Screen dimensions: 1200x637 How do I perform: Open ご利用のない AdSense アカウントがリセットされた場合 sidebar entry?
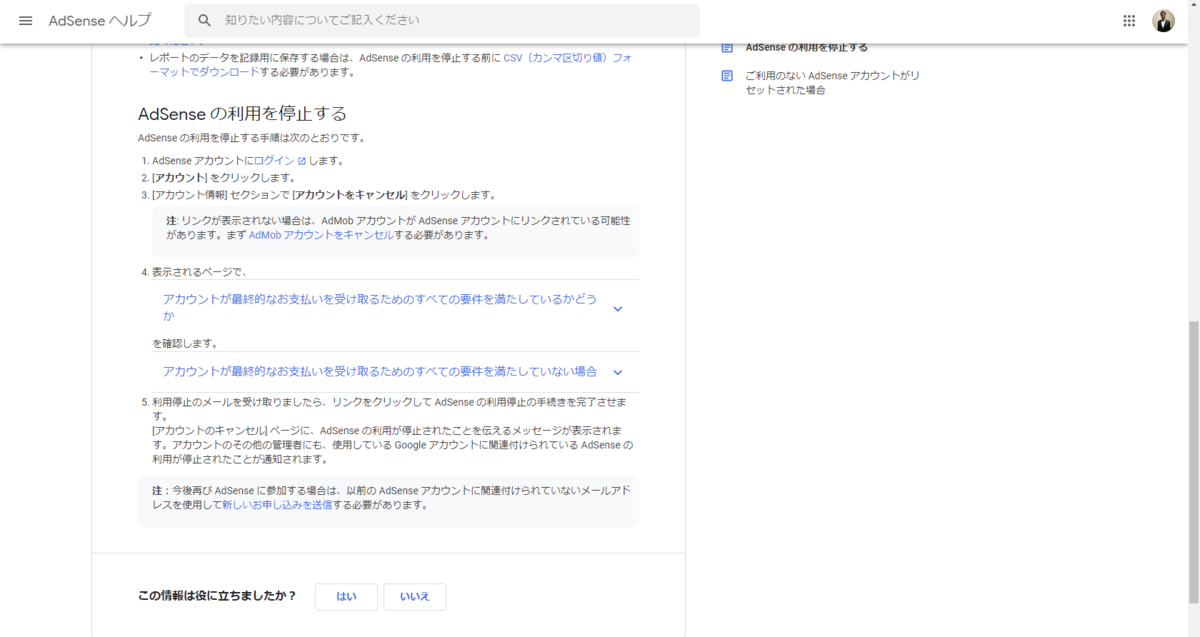click(832, 83)
